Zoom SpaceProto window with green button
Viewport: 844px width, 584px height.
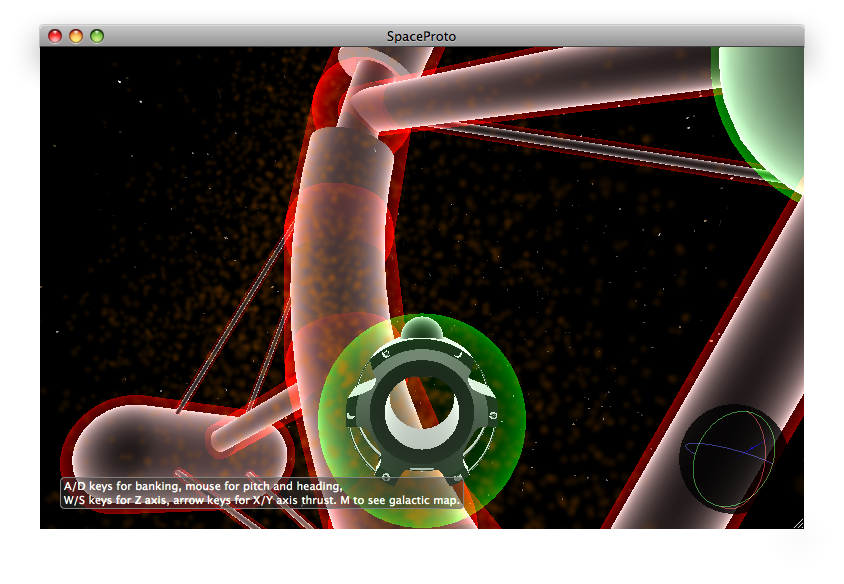pyautogui.click(x=97, y=36)
